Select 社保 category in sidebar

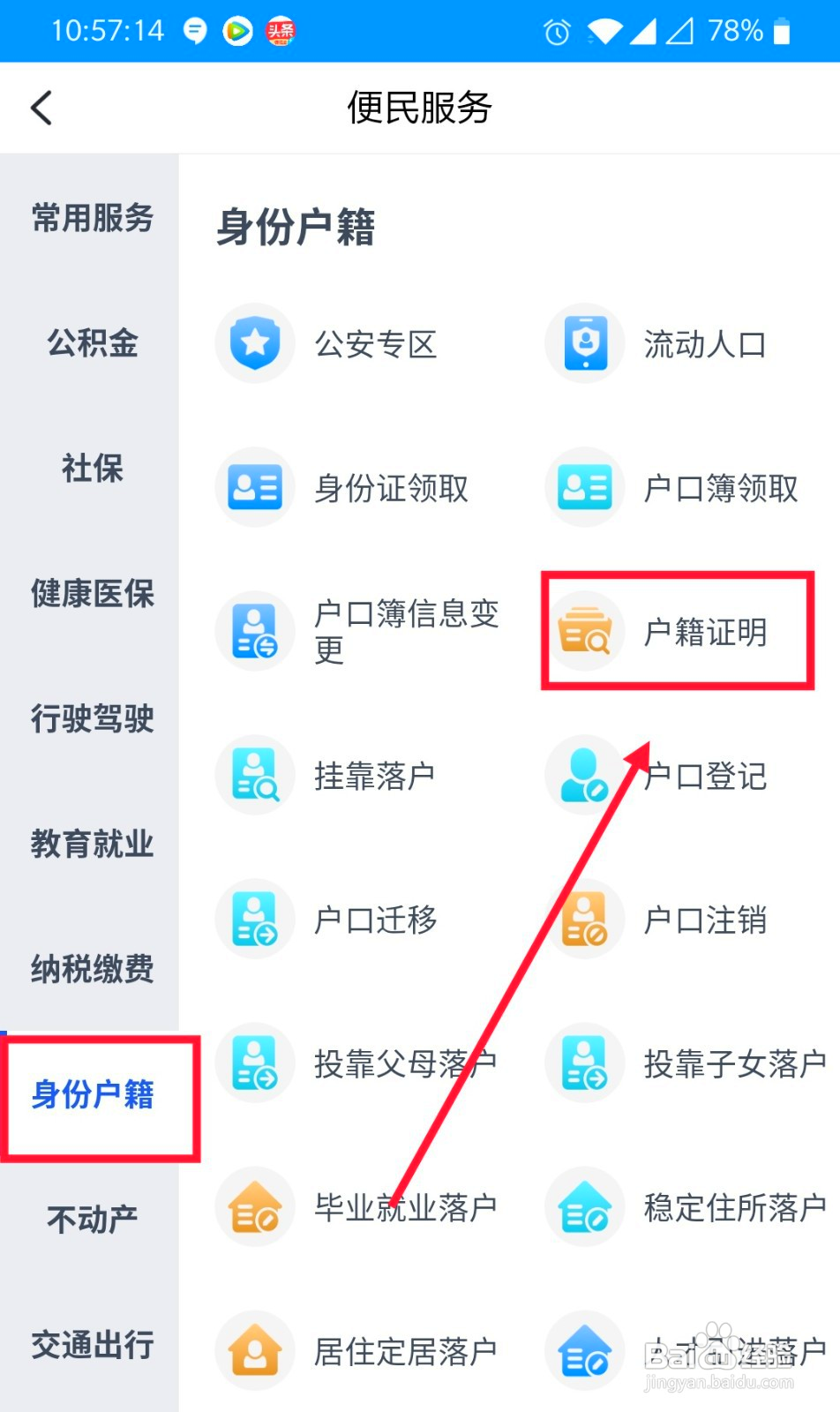92,468
